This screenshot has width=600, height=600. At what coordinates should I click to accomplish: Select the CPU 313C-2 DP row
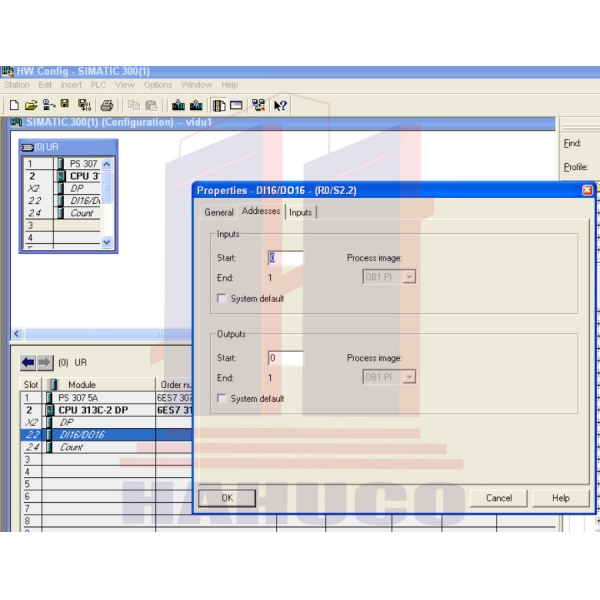[107, 410]
